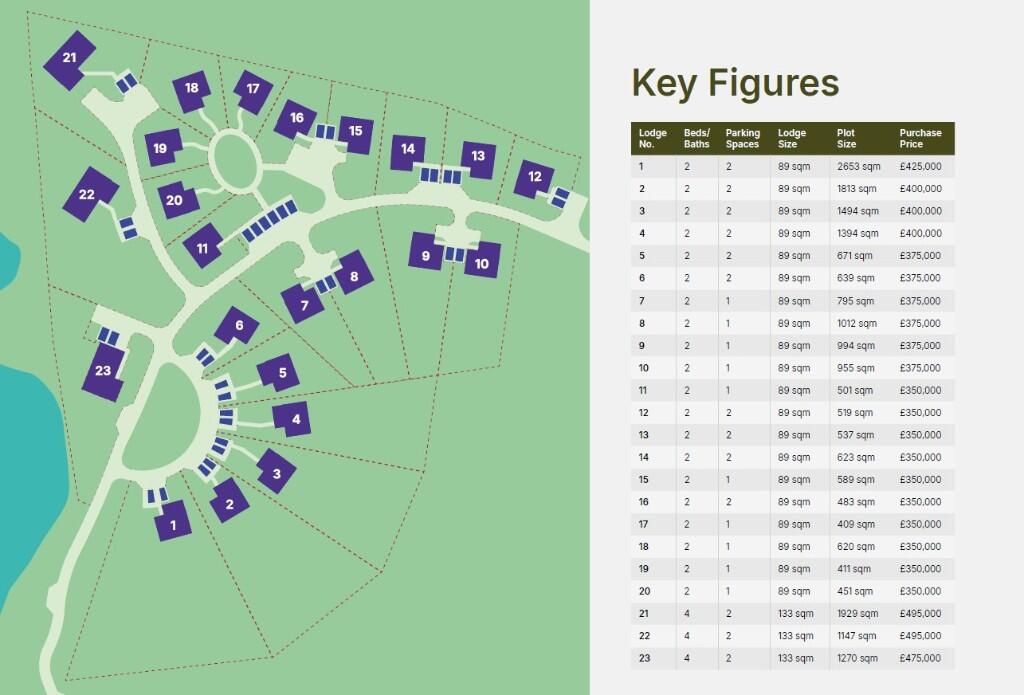The image size is (1024, 695).
Task: Click the Parking Spaces column header
Action: (x=742, y=138)
